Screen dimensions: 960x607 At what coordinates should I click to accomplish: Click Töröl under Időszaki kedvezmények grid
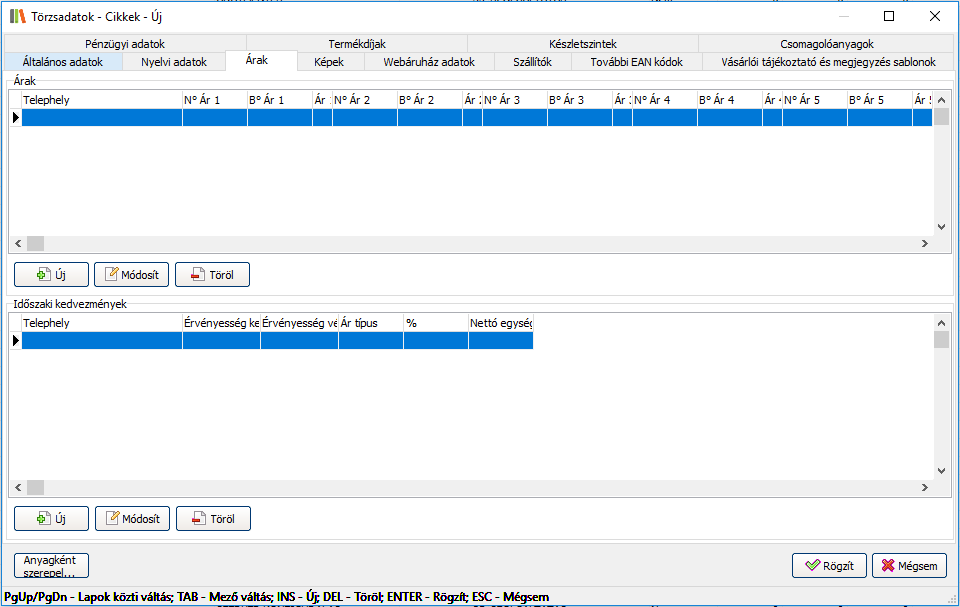(x=213, y=519)
